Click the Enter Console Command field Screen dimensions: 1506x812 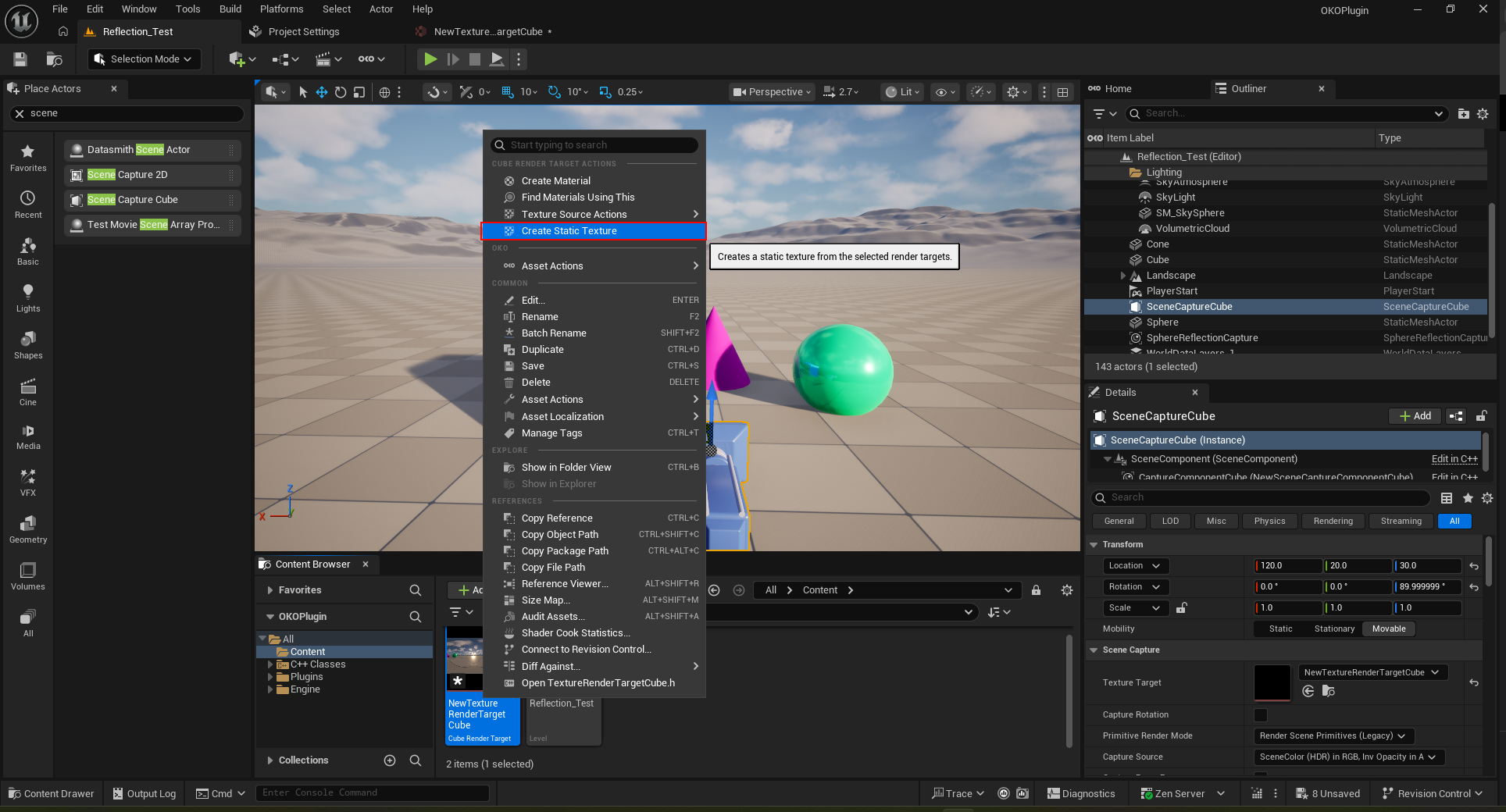(372, 793)
